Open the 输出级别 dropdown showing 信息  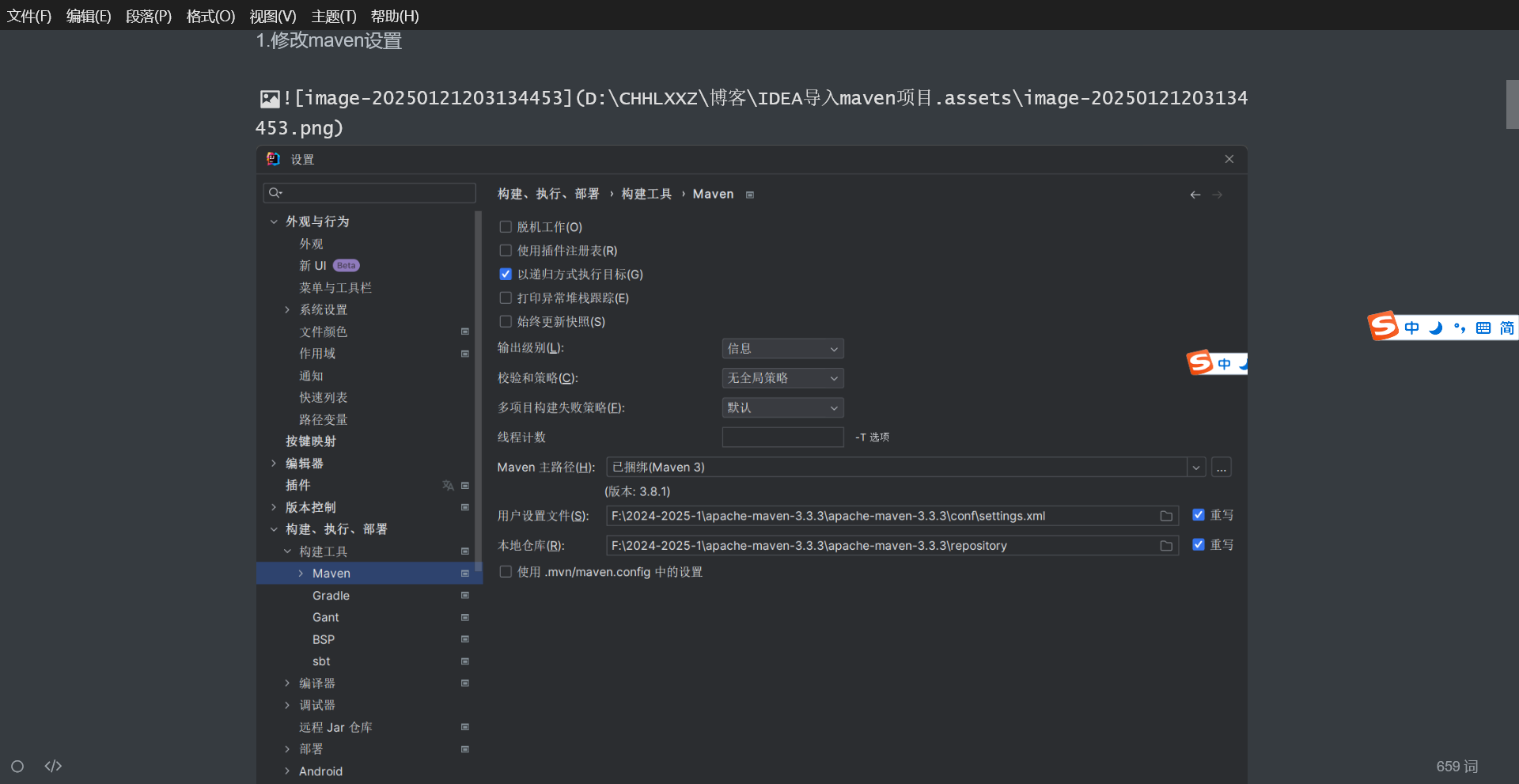click(782, 348)
